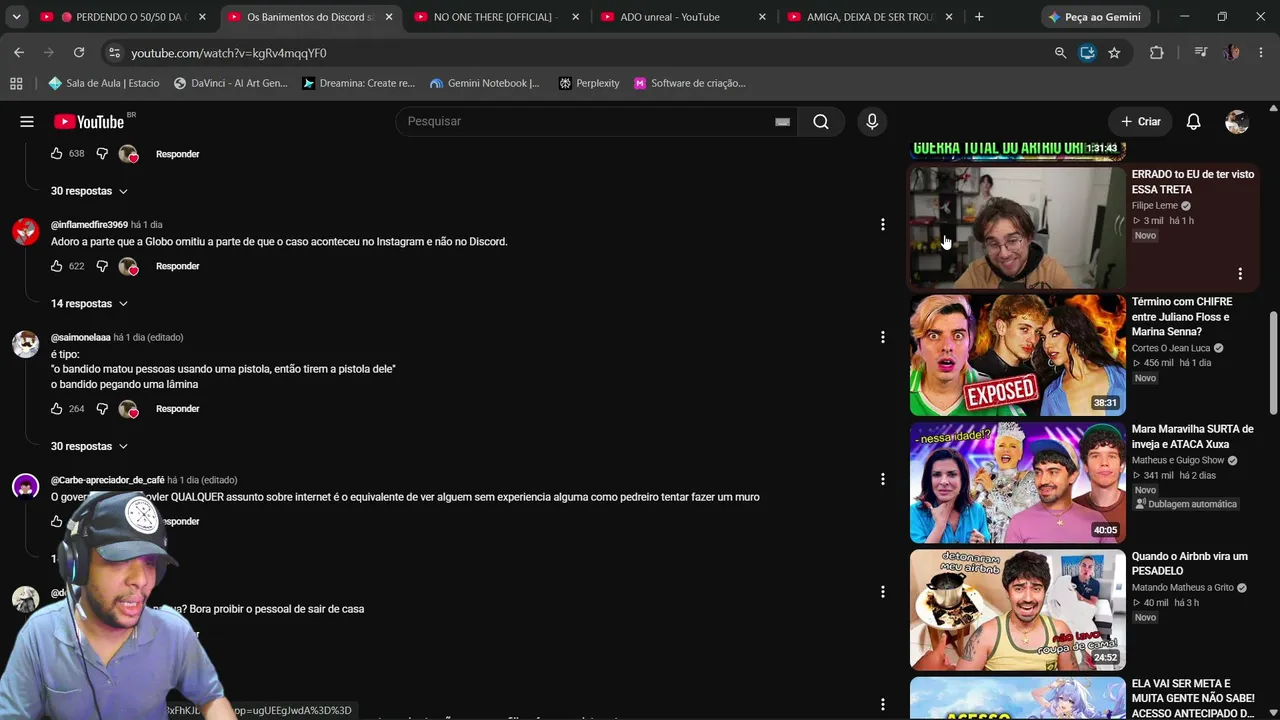Dislike the comment with 638 likes

point(102,154)
